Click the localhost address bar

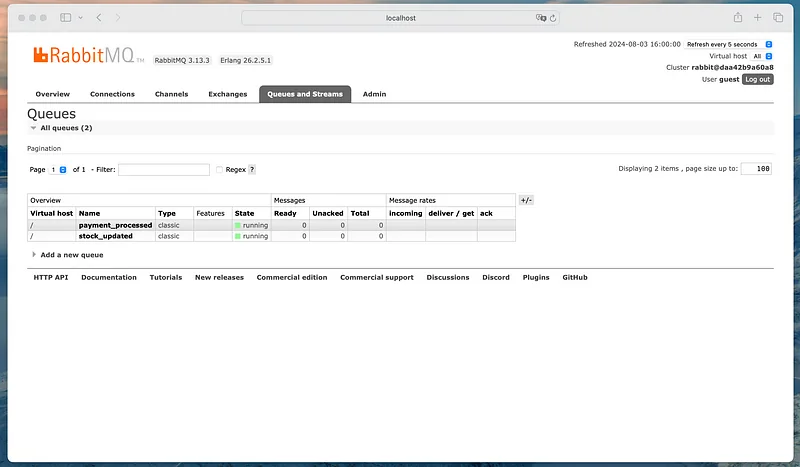pos(401,18)
